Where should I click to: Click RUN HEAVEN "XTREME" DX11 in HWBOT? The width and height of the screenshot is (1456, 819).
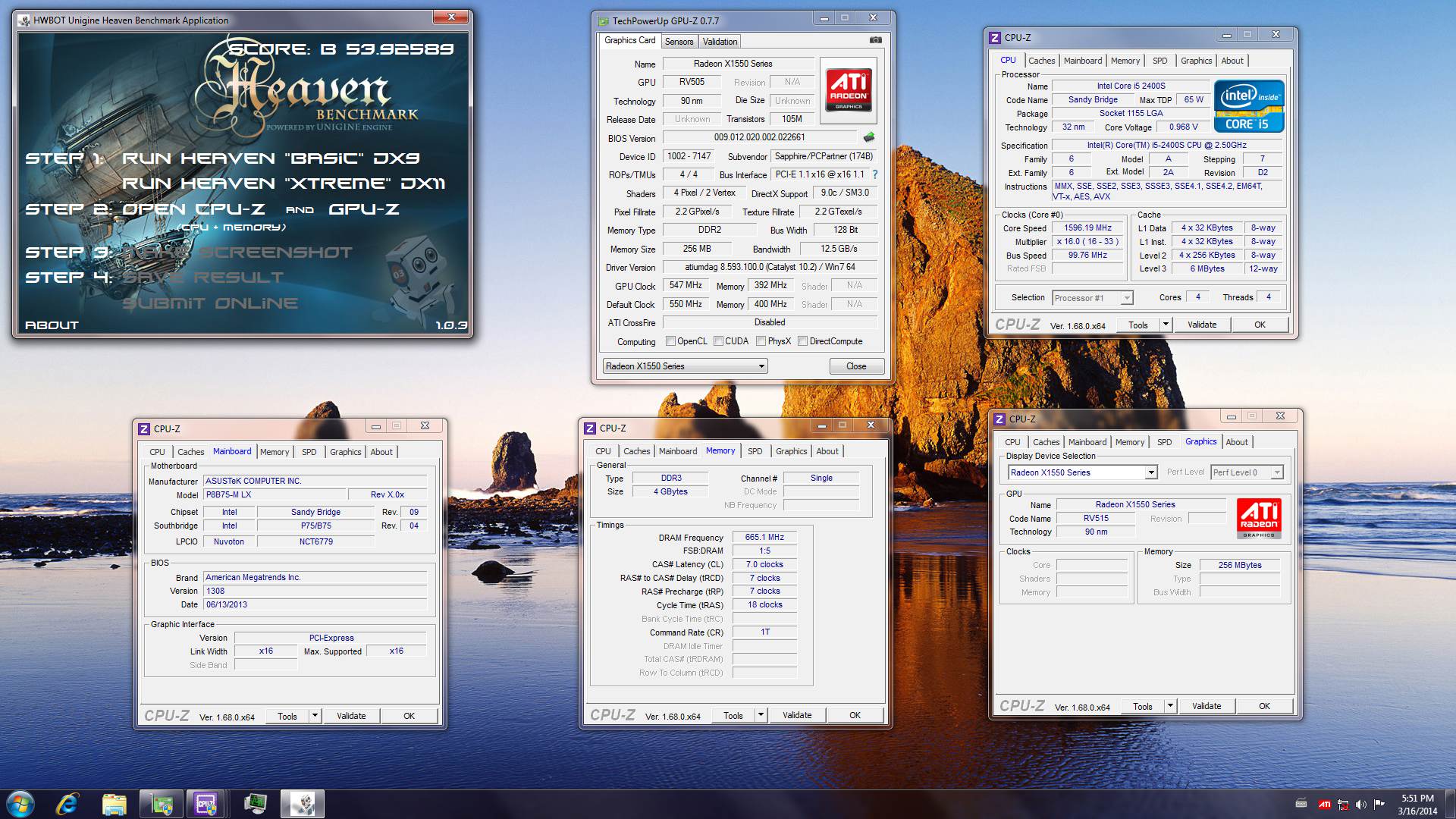tap(283, 184)
